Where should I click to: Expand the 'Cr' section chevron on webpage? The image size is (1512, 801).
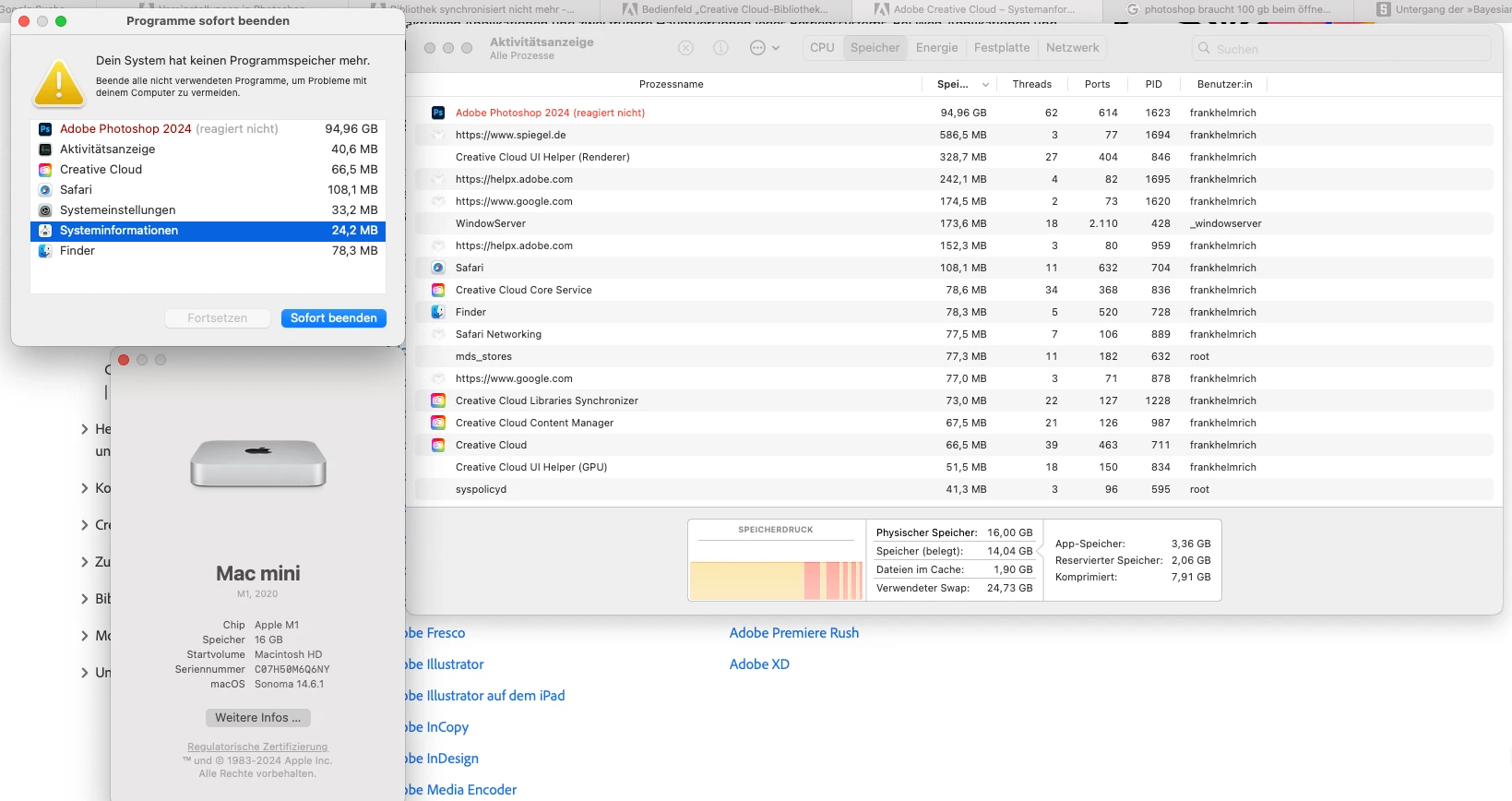pyautogui.click(x=85, y=525)
